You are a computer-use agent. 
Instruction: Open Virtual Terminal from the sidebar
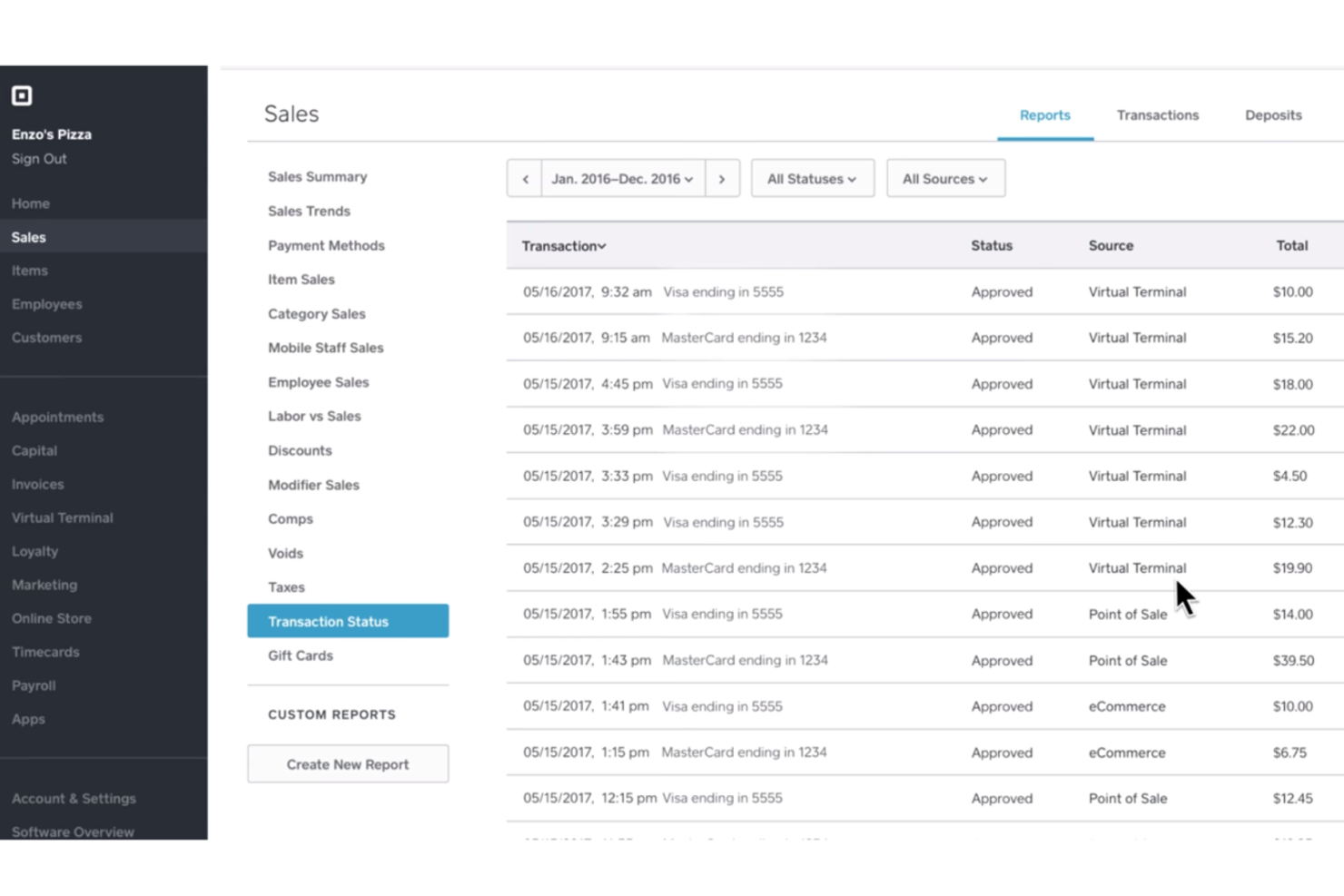(62, 517)
